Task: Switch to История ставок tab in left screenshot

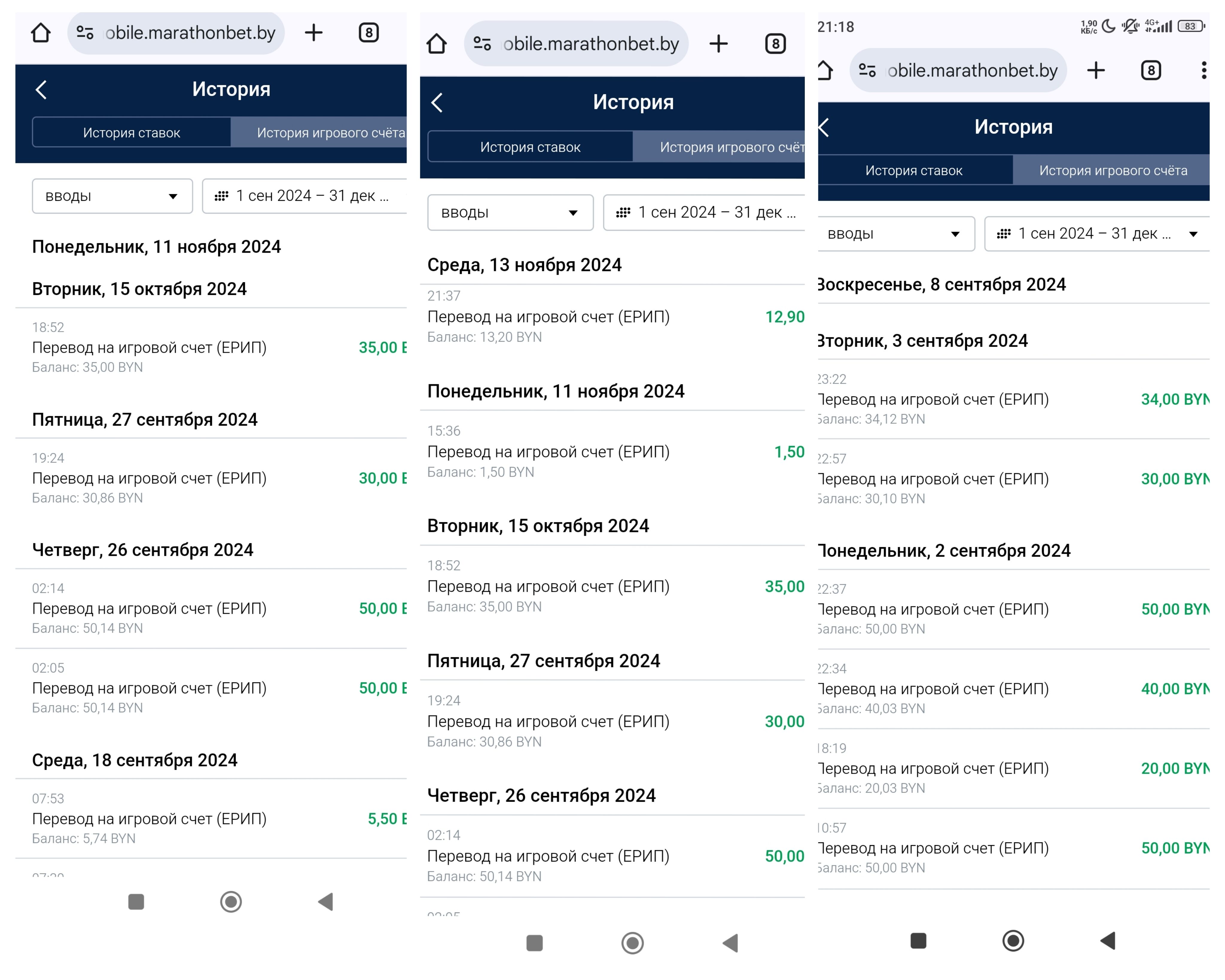Action: pos(131,133)
